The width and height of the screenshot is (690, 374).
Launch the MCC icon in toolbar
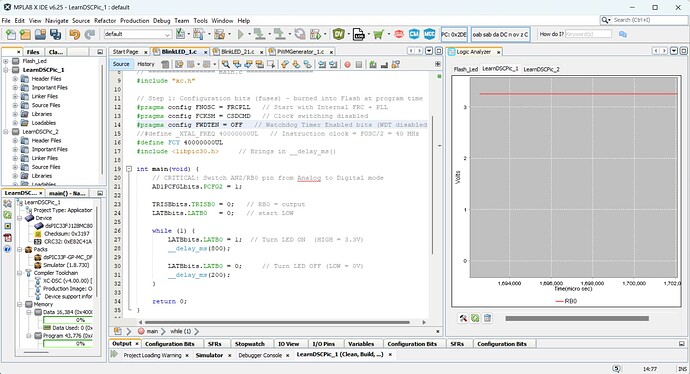point(429,34)
